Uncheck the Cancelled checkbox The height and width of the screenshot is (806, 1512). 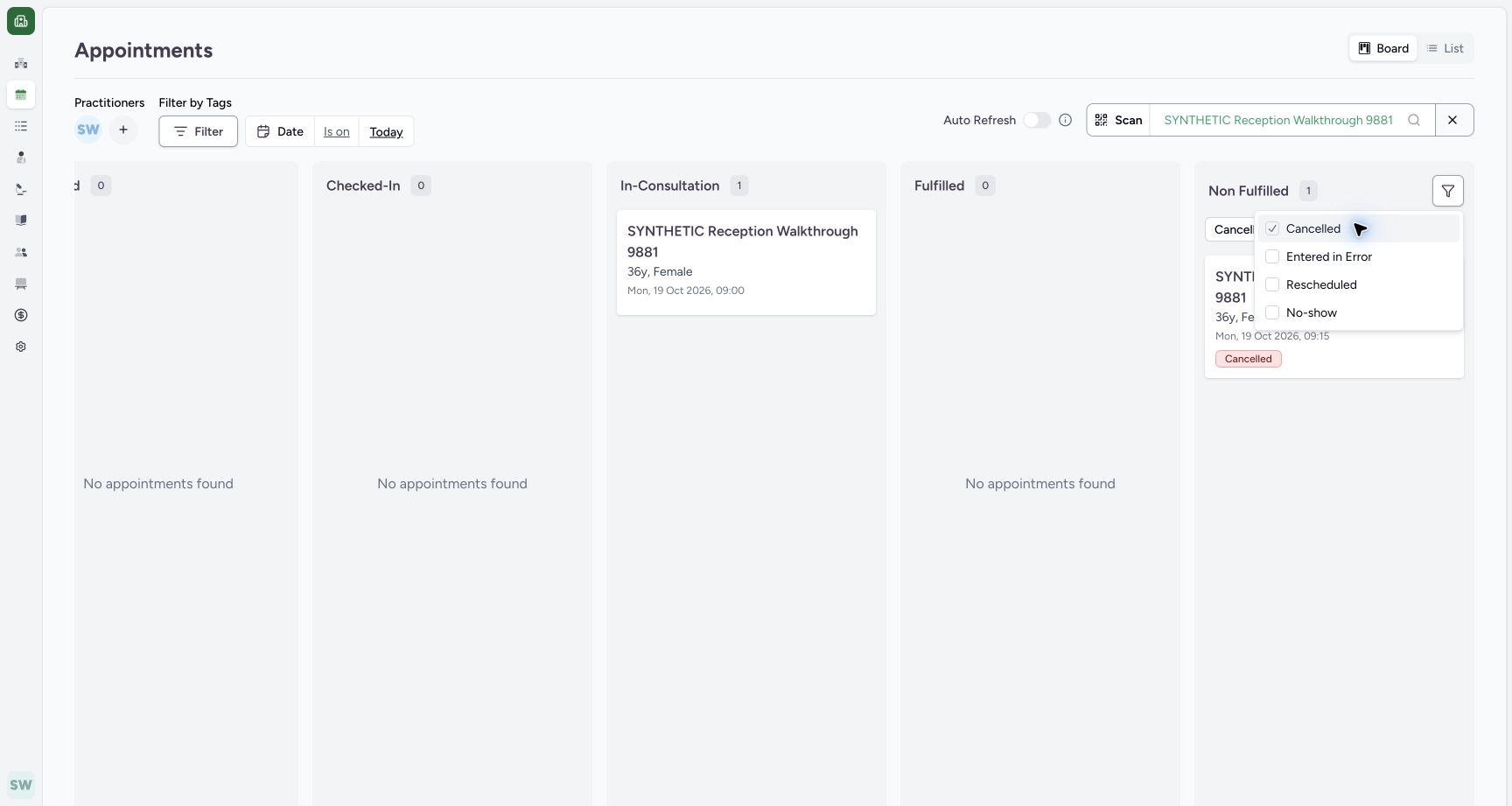point(1272,228)
